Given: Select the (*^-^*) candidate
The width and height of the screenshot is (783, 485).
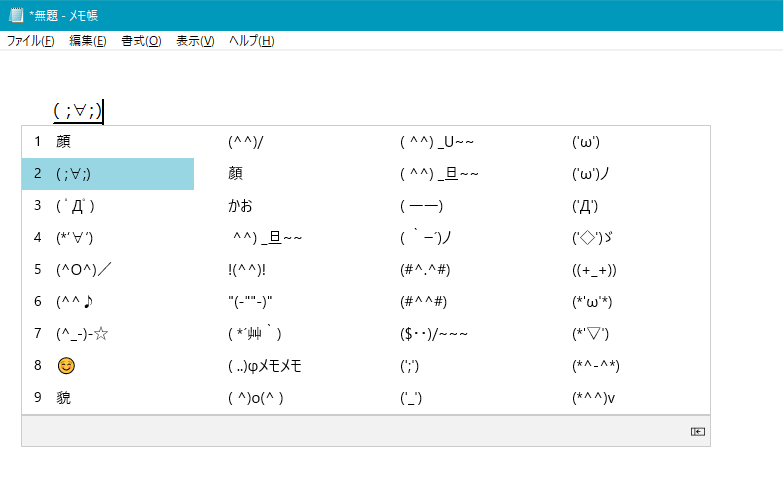Looking at the screenshot, I should pyautogui.click(x=596, y=366).
